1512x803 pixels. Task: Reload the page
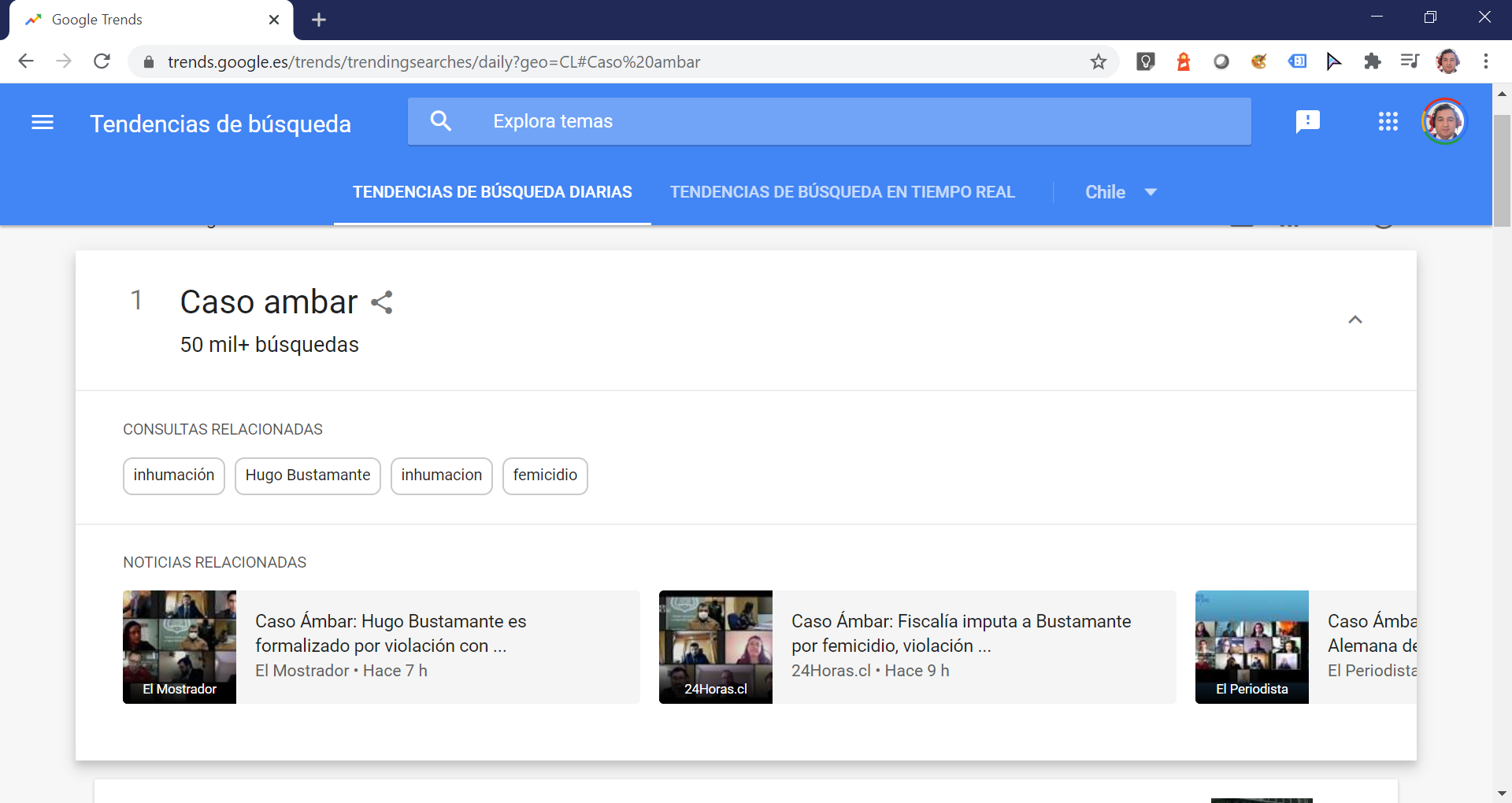click(102, 61)
